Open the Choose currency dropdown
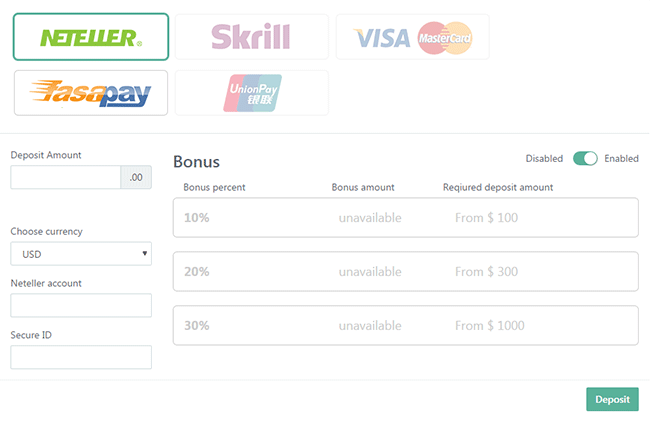The width and height of the screenshot is (650, 421). (x=81, y=253)
